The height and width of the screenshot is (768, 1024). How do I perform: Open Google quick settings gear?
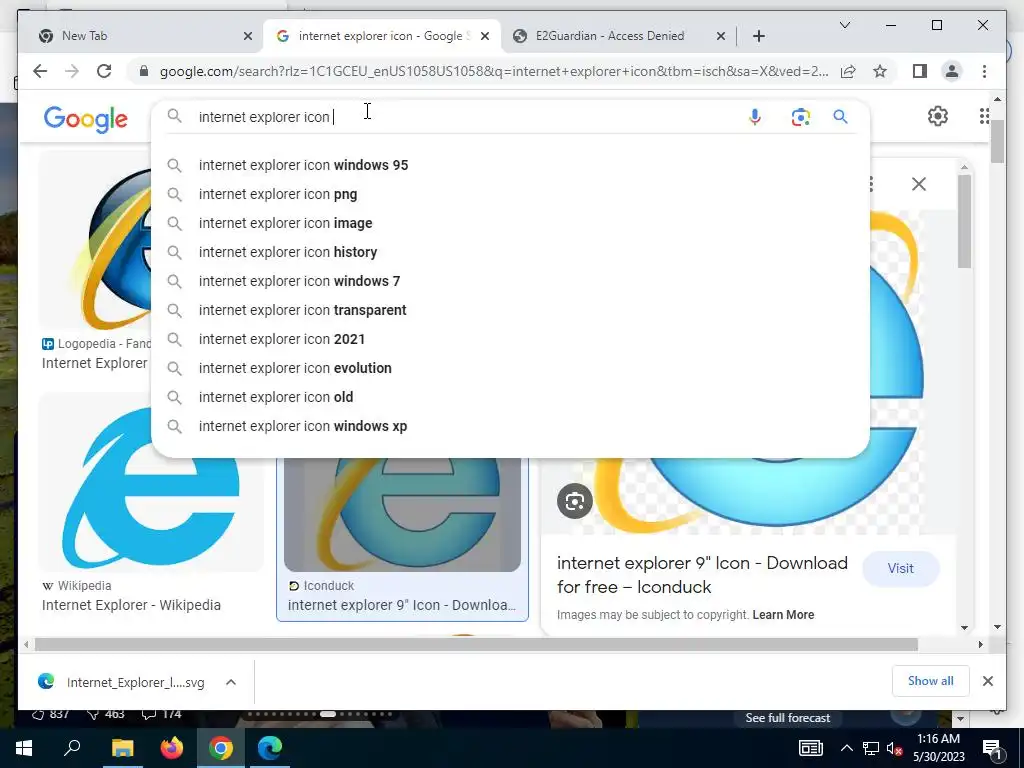tap(938, 116)
